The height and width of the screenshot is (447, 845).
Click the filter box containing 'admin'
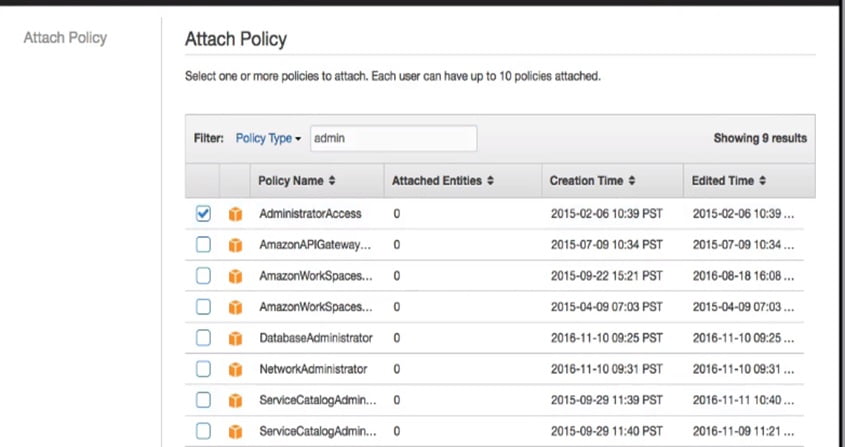[393, 139]
